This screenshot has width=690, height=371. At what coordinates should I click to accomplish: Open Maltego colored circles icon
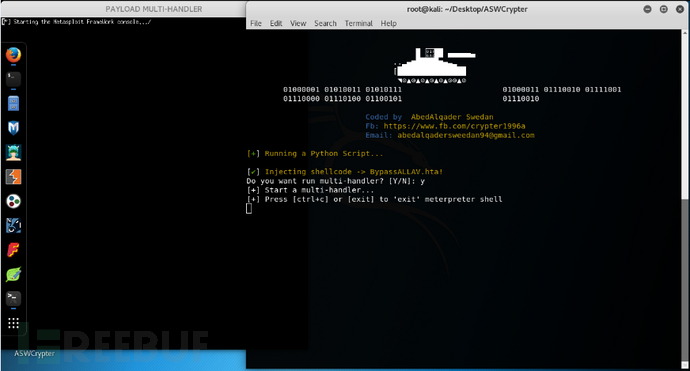coord(13,202)
